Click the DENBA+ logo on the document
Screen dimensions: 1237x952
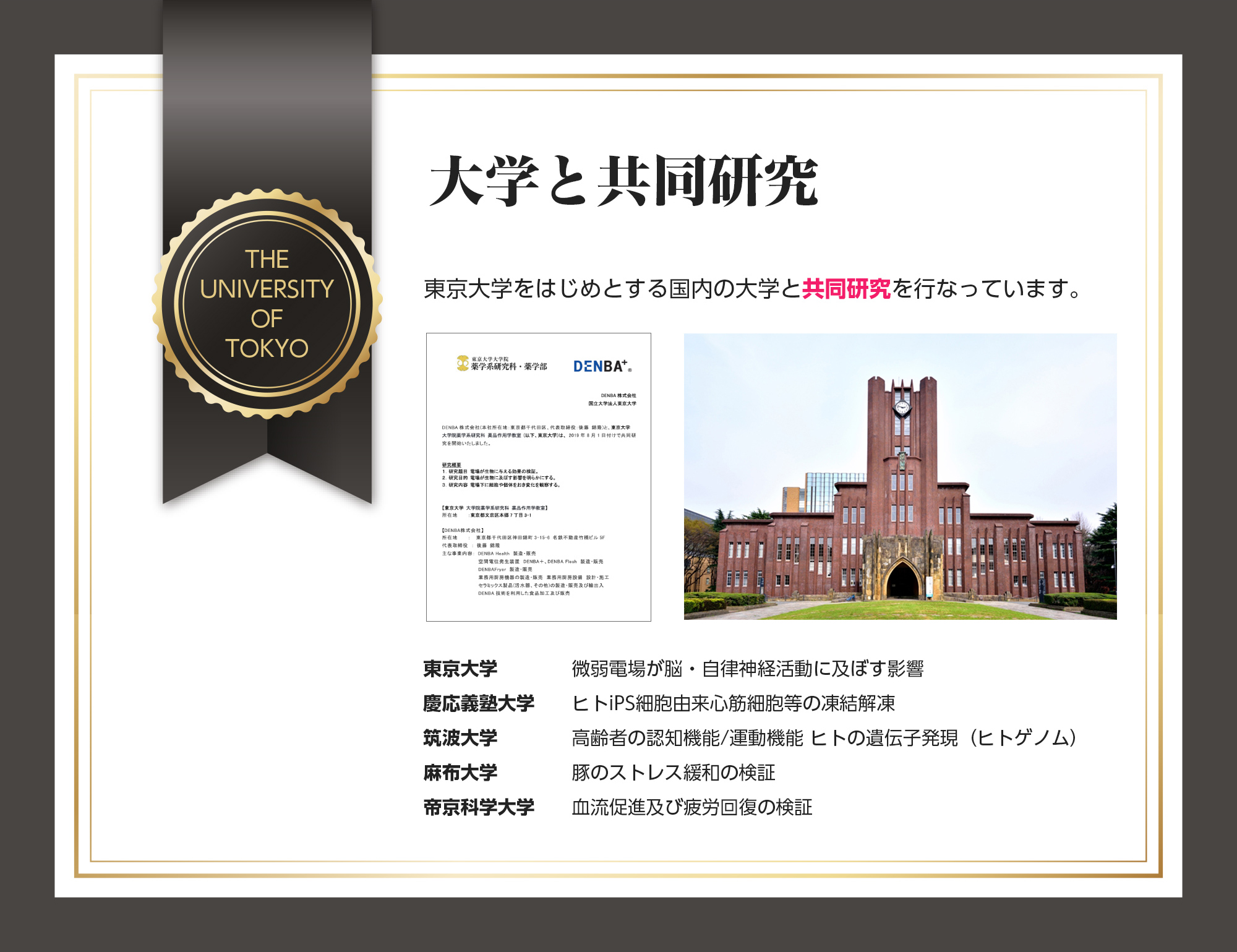click(x=602, y=366)
